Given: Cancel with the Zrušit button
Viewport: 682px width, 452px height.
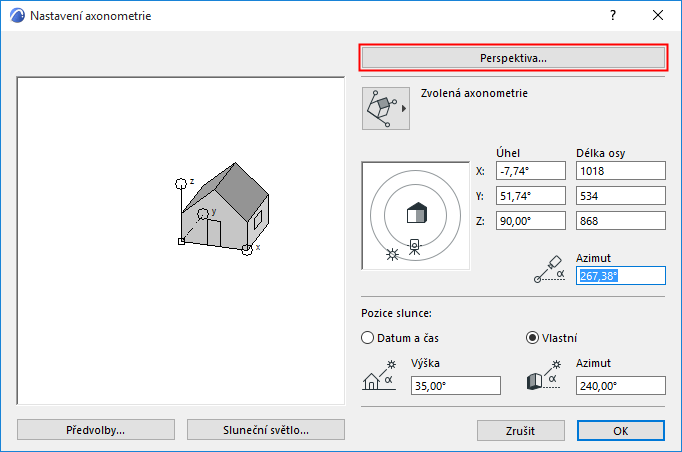Looking at the screenshot, I should (x=521, y=431).
